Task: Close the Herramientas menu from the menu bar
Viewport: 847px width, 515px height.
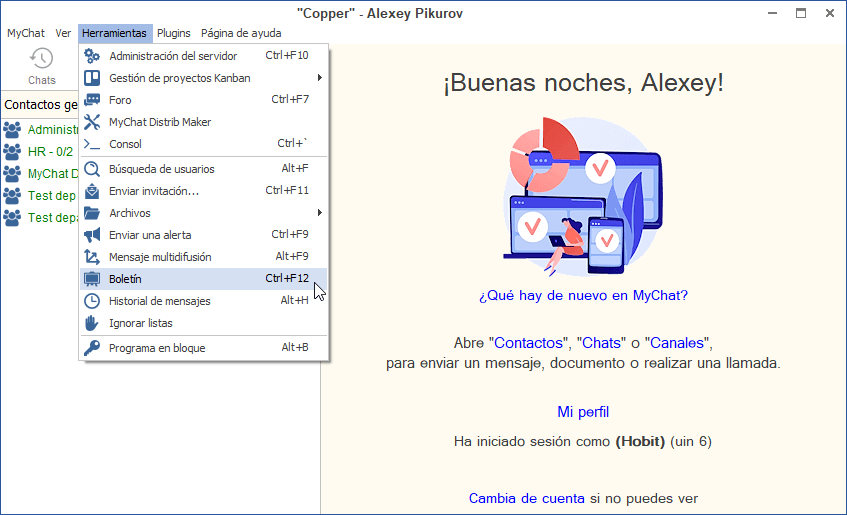Action: point(115,33)
